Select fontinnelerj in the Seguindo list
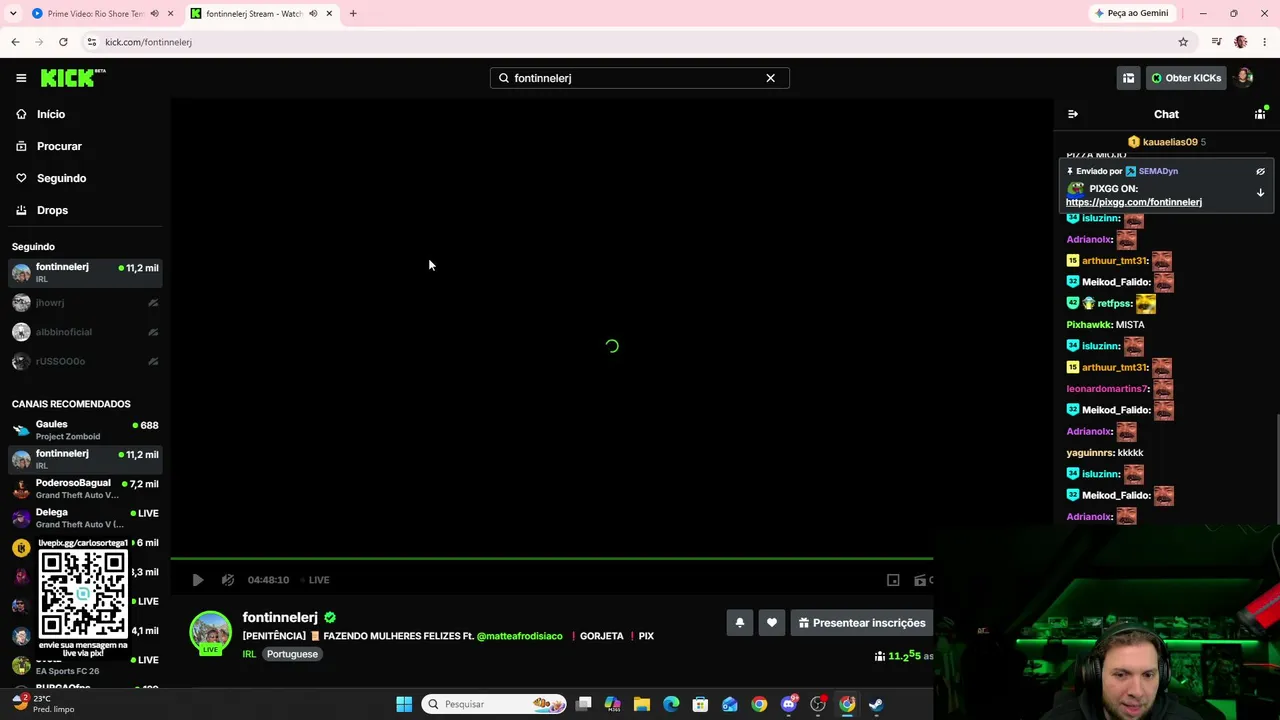 (85, 272)
